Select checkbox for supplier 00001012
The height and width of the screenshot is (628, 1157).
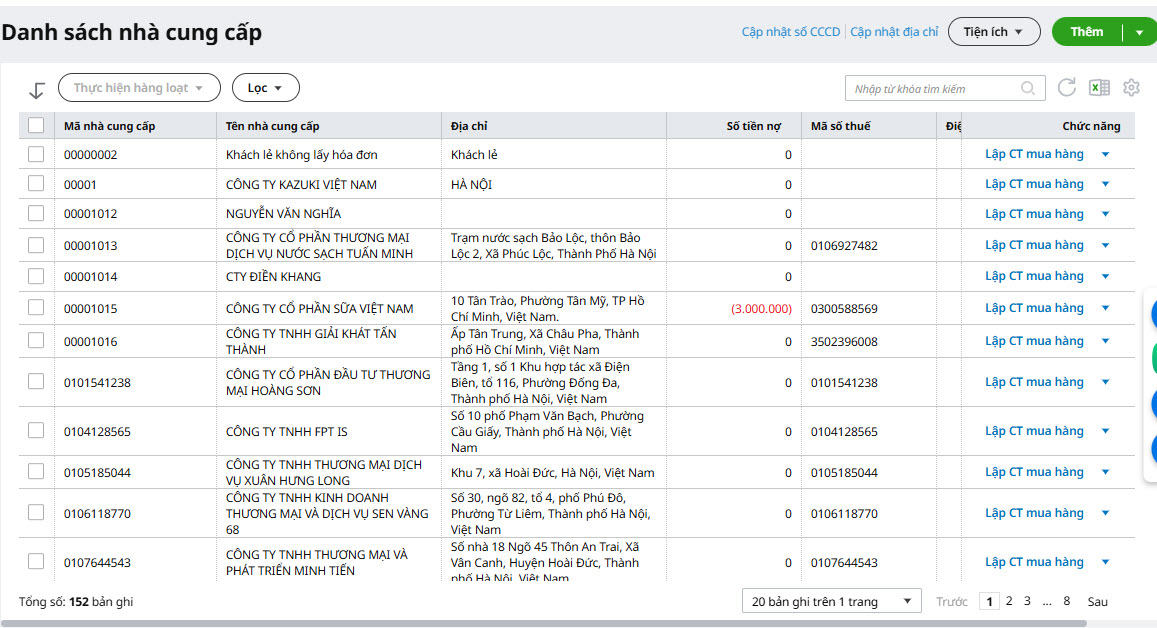(x=36, y=213)
